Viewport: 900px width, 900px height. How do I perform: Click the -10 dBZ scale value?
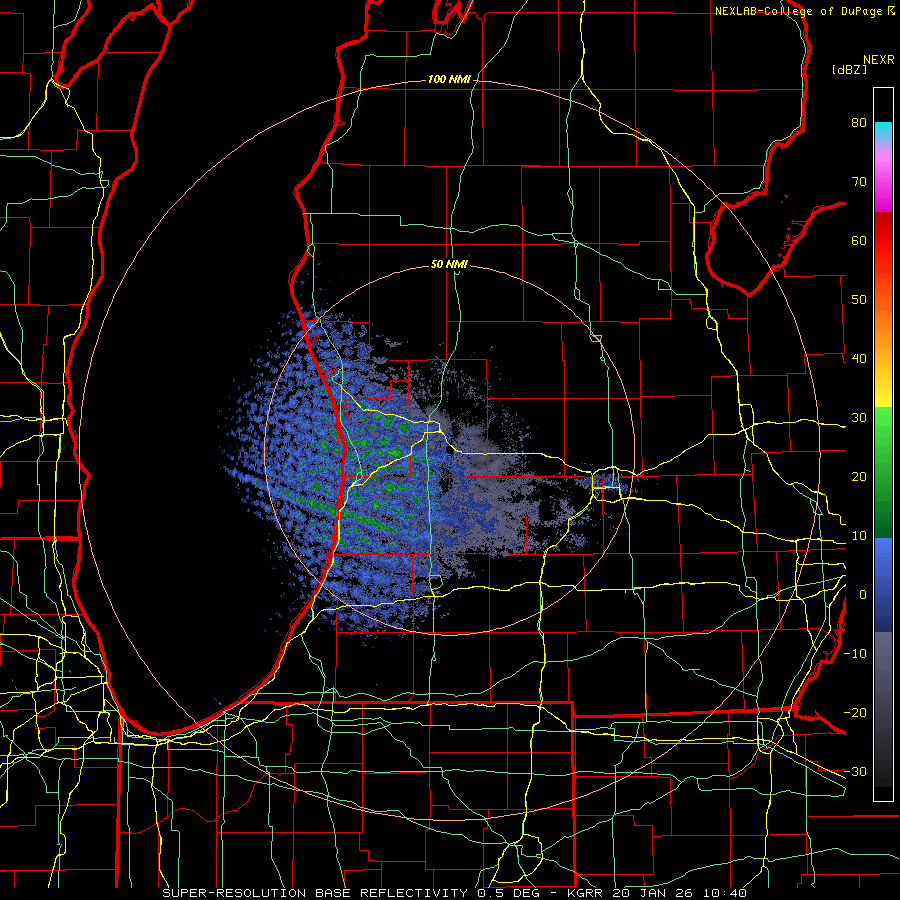855,654
